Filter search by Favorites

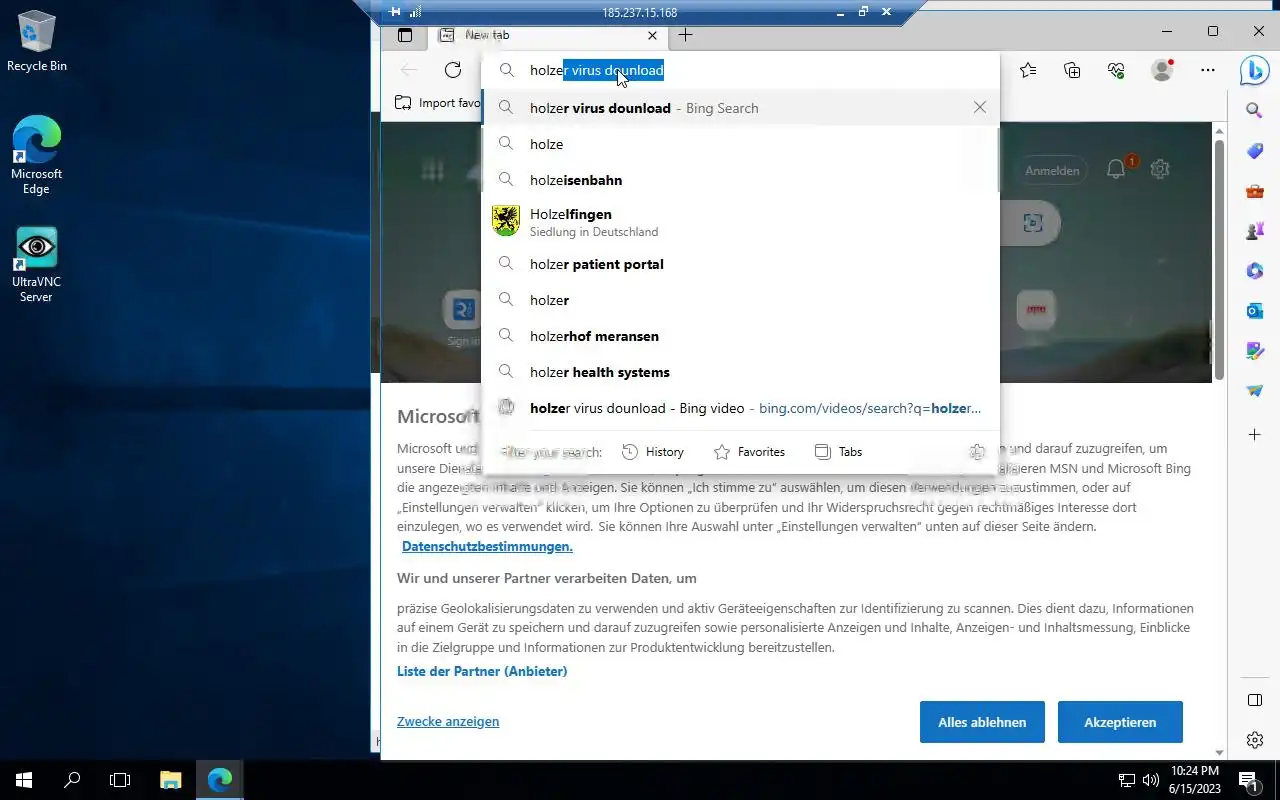tap(749, 452)
